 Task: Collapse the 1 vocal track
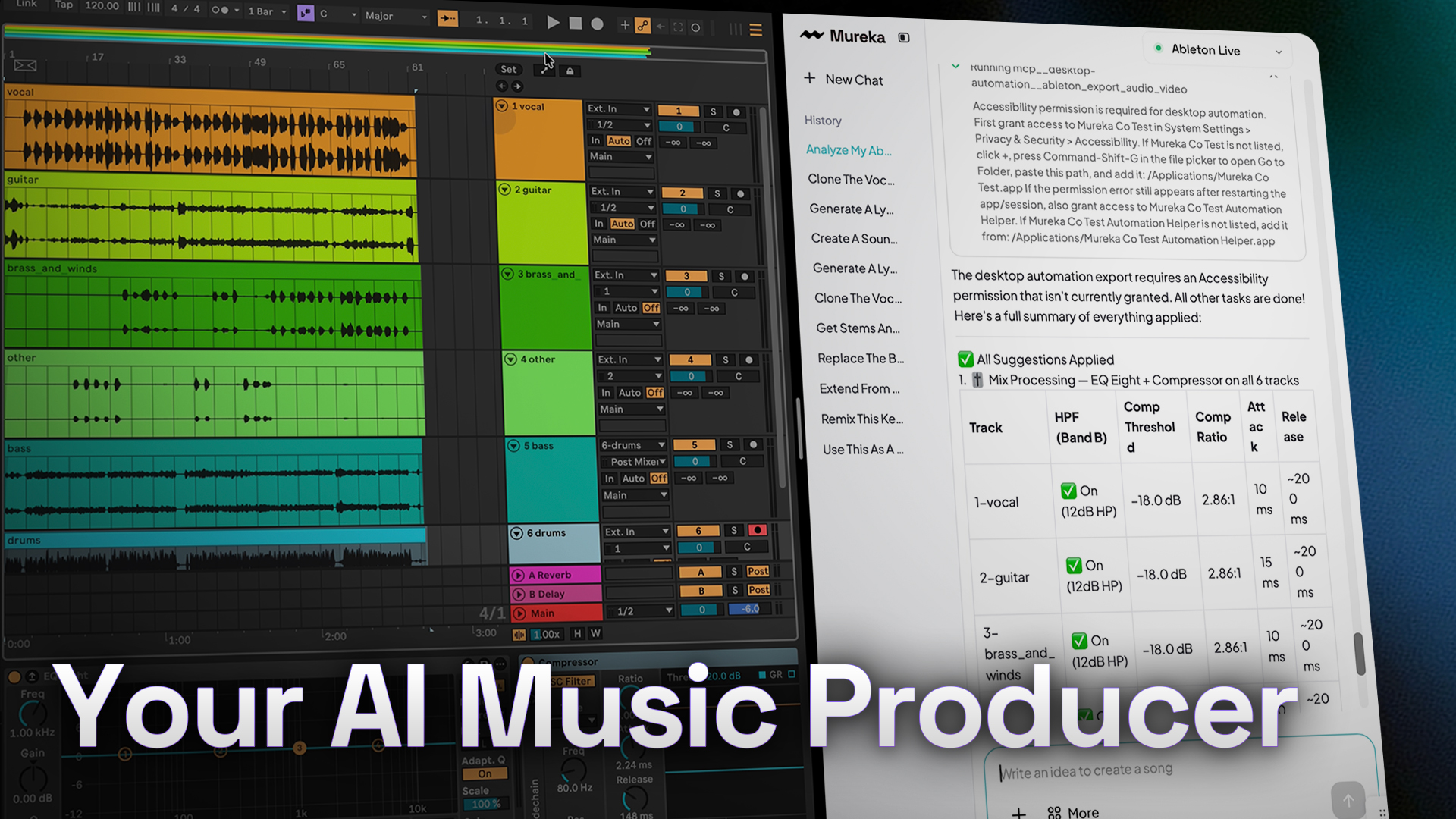502,106
